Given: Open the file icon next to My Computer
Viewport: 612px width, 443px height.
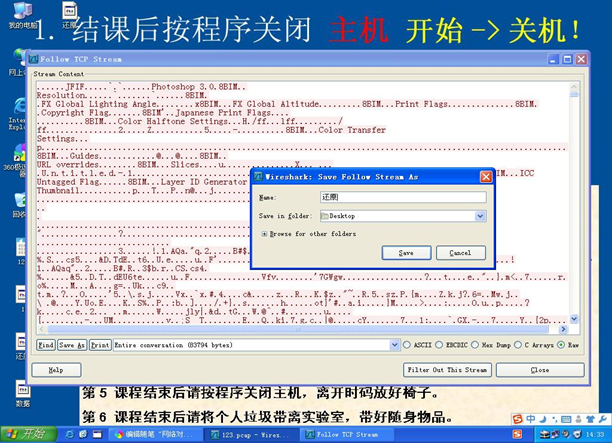Looking at the screenshot, I should coord(70,14).
